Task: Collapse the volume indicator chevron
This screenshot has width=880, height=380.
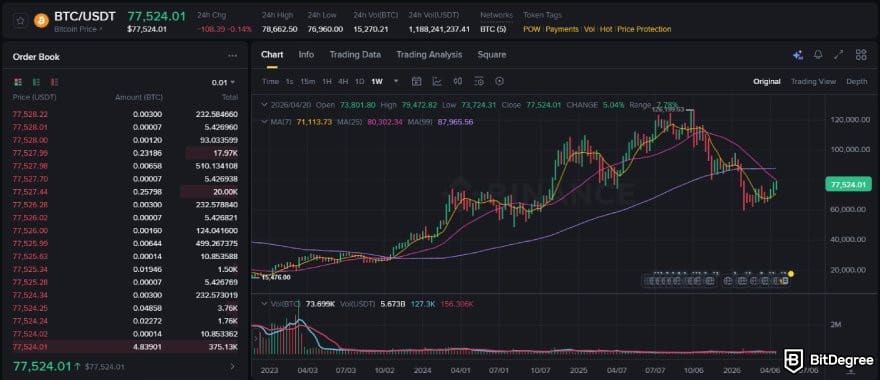Action: (x=265, y=304)
